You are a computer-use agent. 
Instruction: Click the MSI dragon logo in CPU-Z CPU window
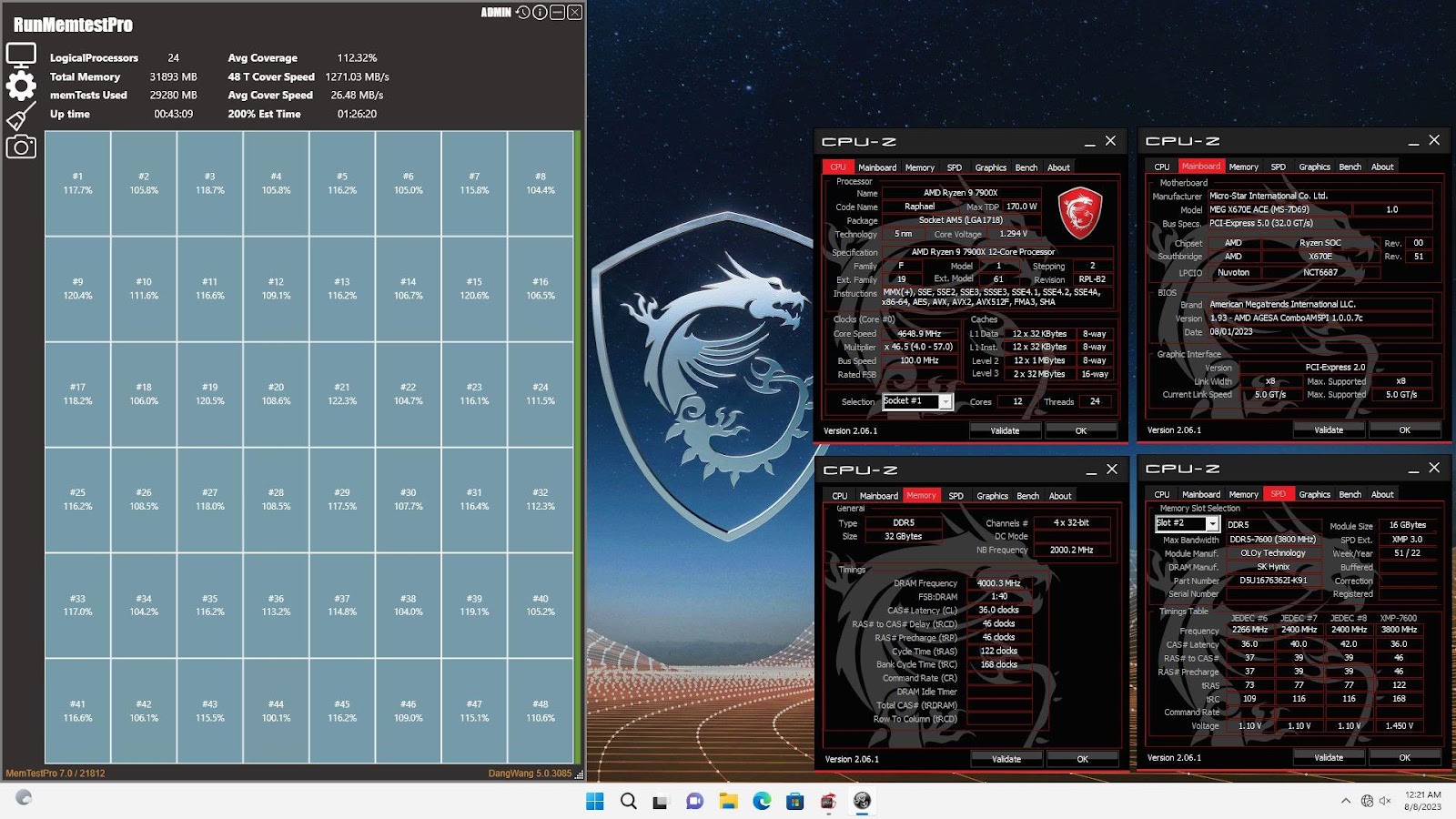click(1080, 212)
